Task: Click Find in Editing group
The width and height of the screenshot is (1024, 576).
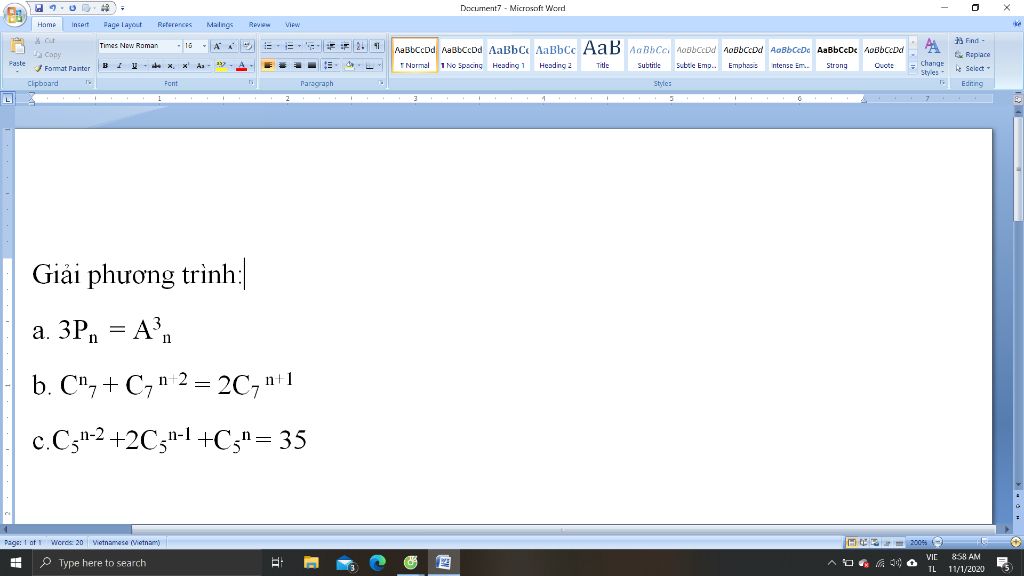Action: pyautogui.click(x=968, y=40)
